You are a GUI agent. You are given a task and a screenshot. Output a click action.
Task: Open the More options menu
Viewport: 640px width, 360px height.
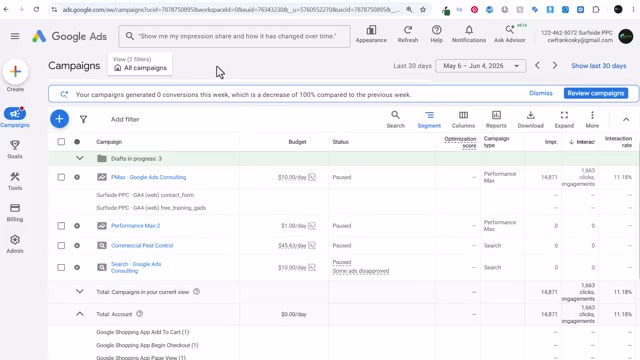pos(592,119)
